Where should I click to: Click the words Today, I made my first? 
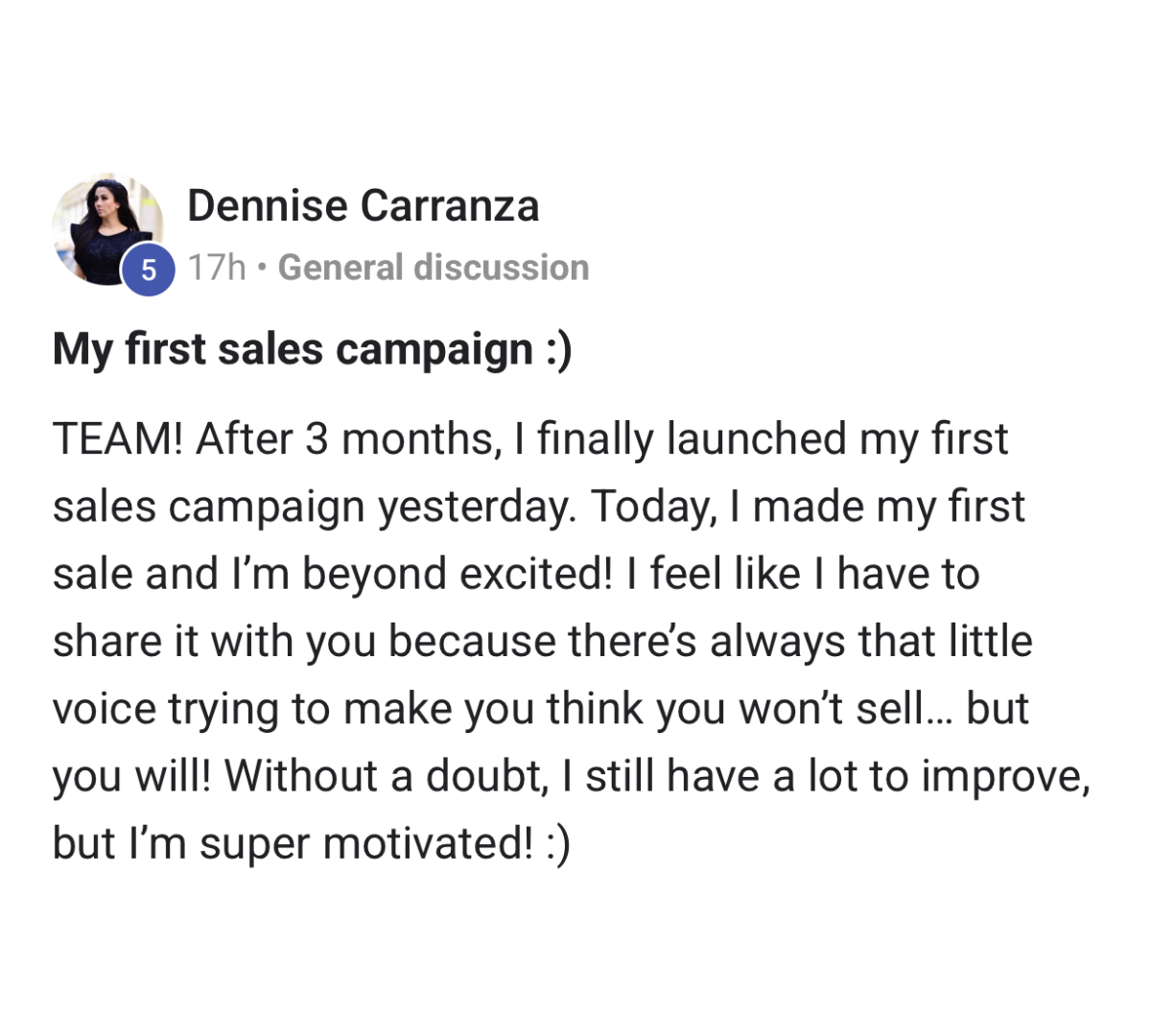[808, 508]
